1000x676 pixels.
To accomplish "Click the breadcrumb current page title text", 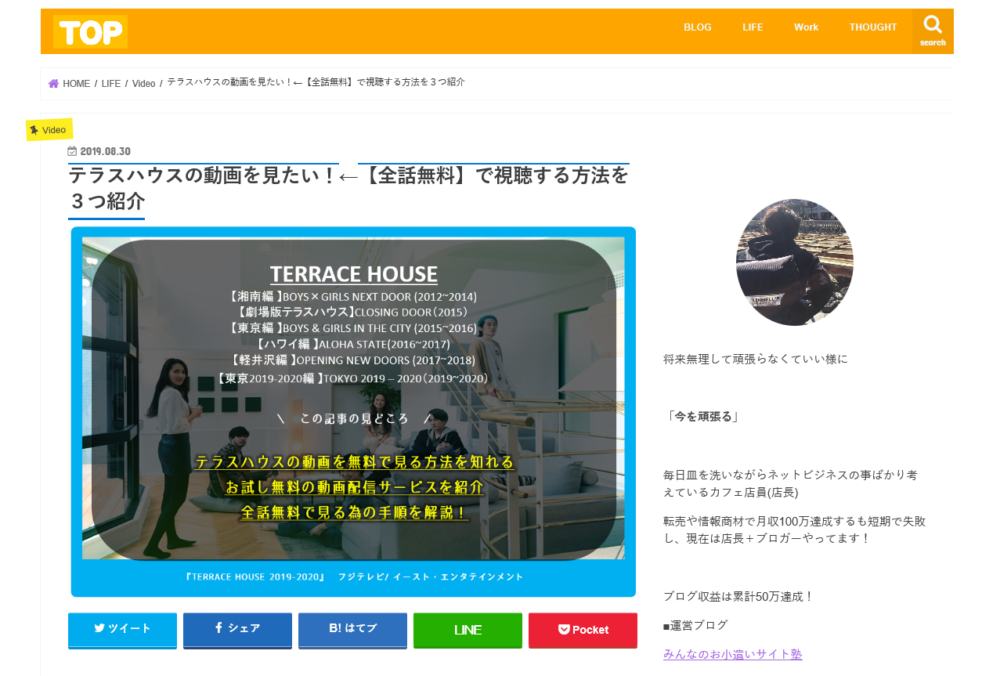I will pos(316,82).
